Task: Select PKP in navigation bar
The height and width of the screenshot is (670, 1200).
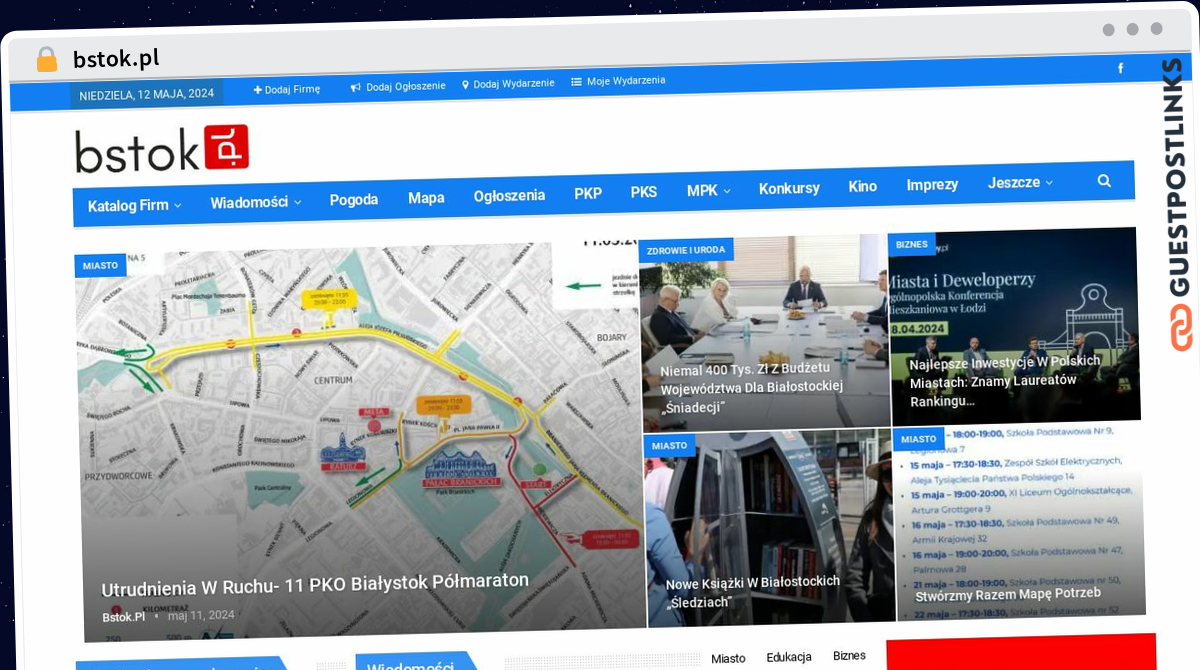Action: [x=588, y=194]
